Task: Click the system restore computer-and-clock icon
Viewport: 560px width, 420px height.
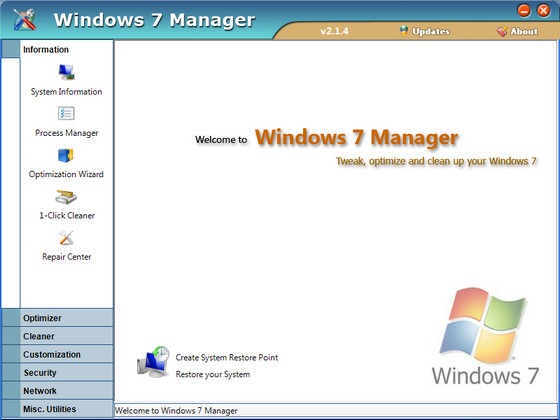Action: (x=153, y=361)
